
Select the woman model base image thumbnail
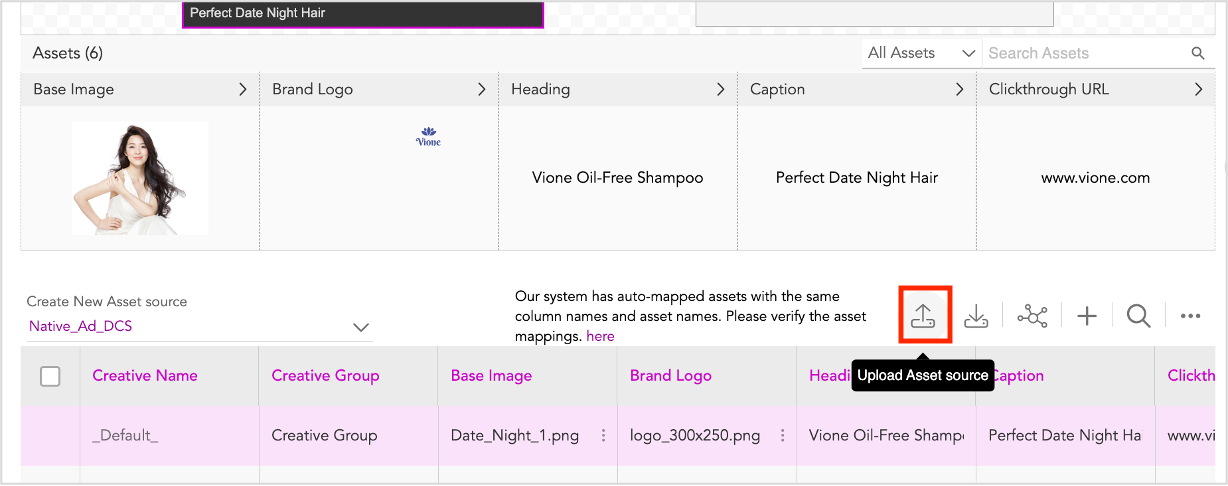click(140, 178)
